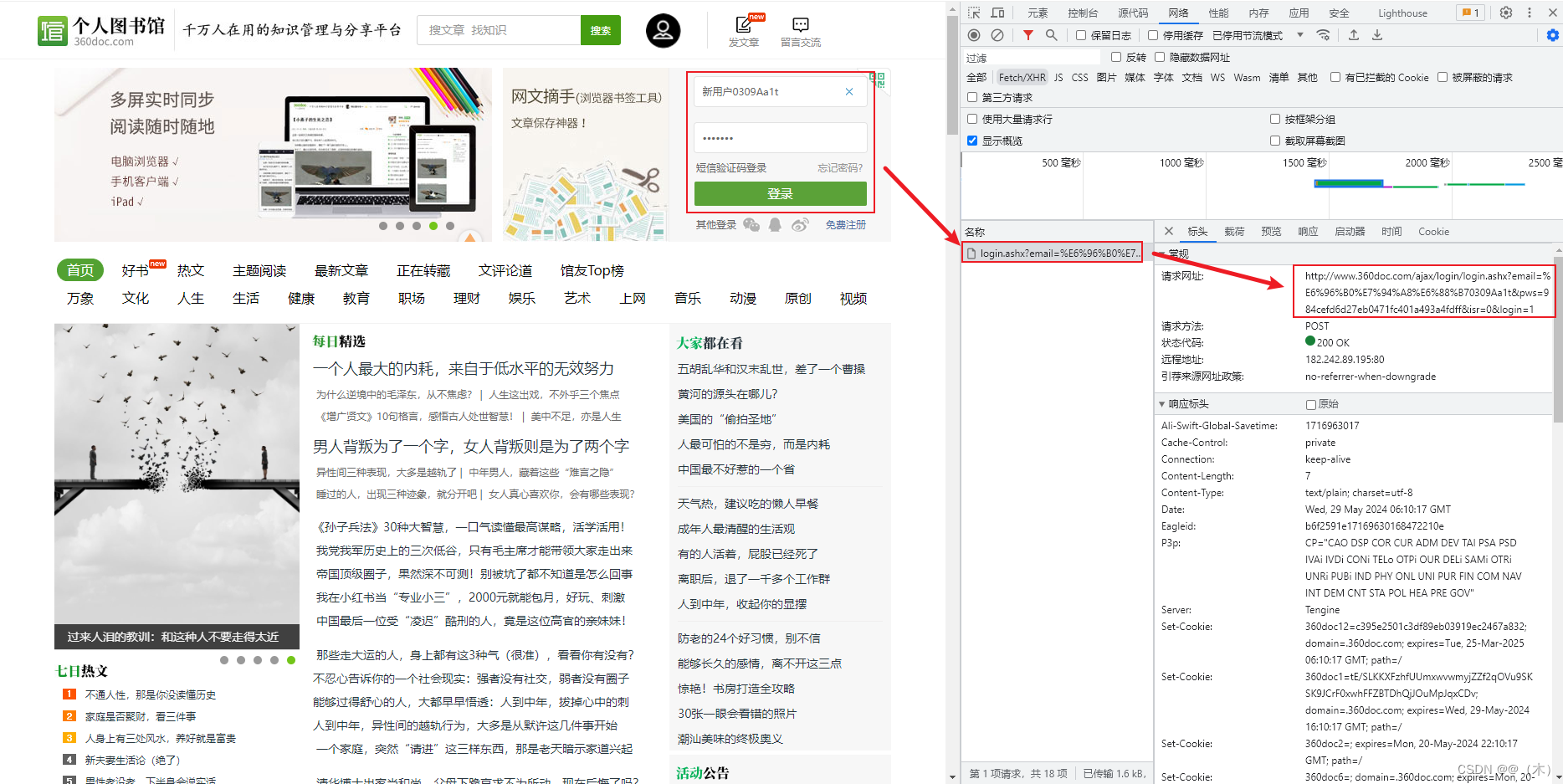Switch to the 控制台 Console tab
The height and width of the screenshot is (784, 1563).
click(x=1083, y=13)
